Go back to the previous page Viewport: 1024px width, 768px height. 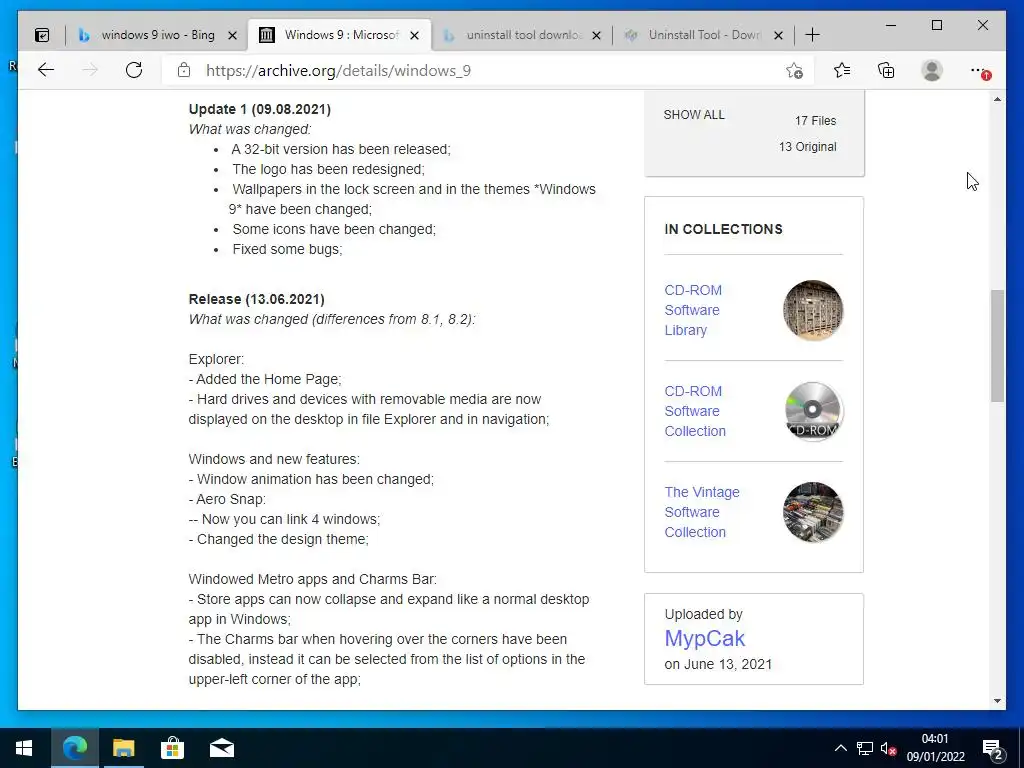coord(46,70)
